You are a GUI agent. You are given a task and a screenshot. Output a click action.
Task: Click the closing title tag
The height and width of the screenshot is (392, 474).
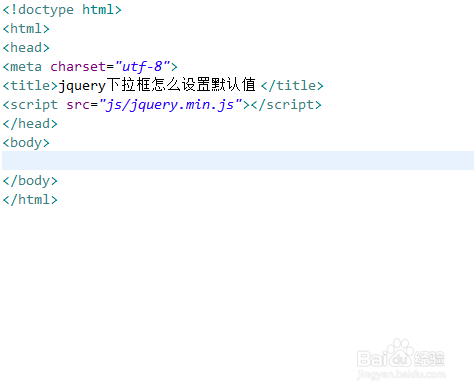coord(292,86)
